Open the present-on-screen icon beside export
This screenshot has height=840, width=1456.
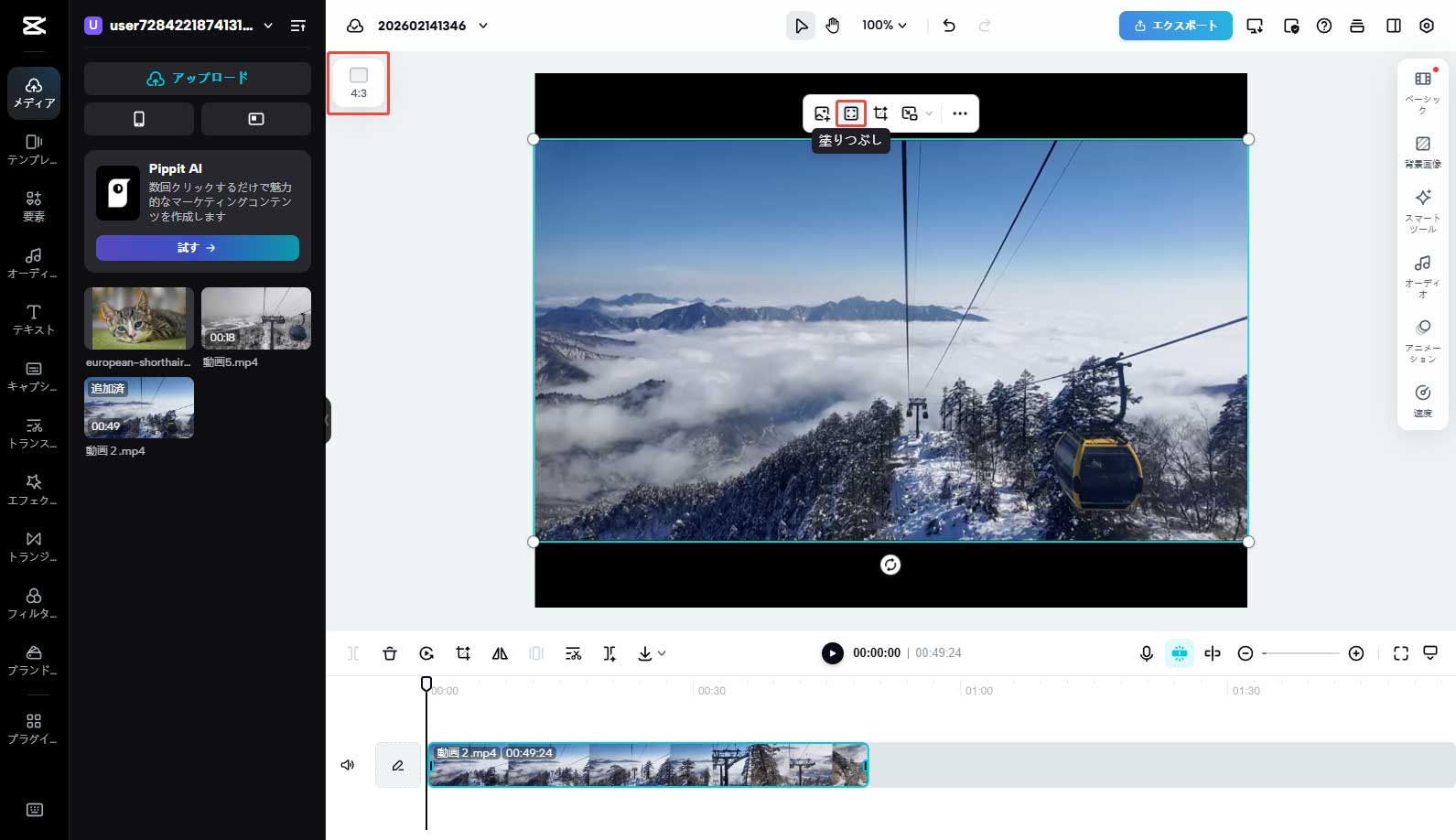[1255, 26]
